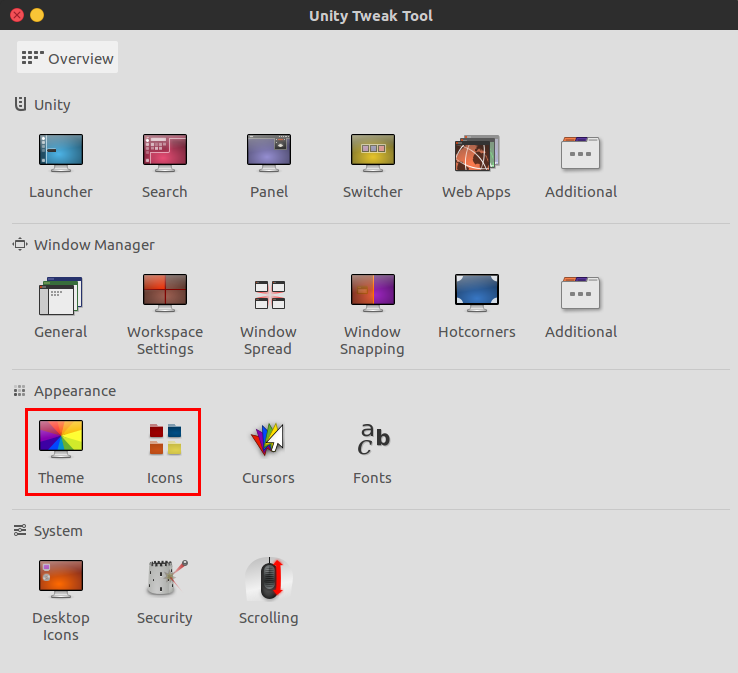Open Window Manager General settings
The height and width of the screenshot is (673, 738).
pyautogui.click(x=61, y=296)
